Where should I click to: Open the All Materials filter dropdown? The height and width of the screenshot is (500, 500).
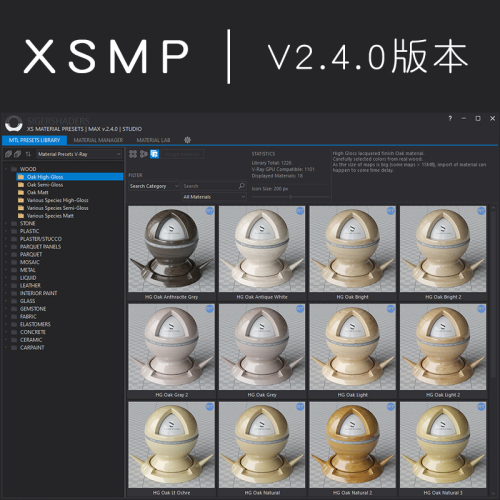click(214, 197)
